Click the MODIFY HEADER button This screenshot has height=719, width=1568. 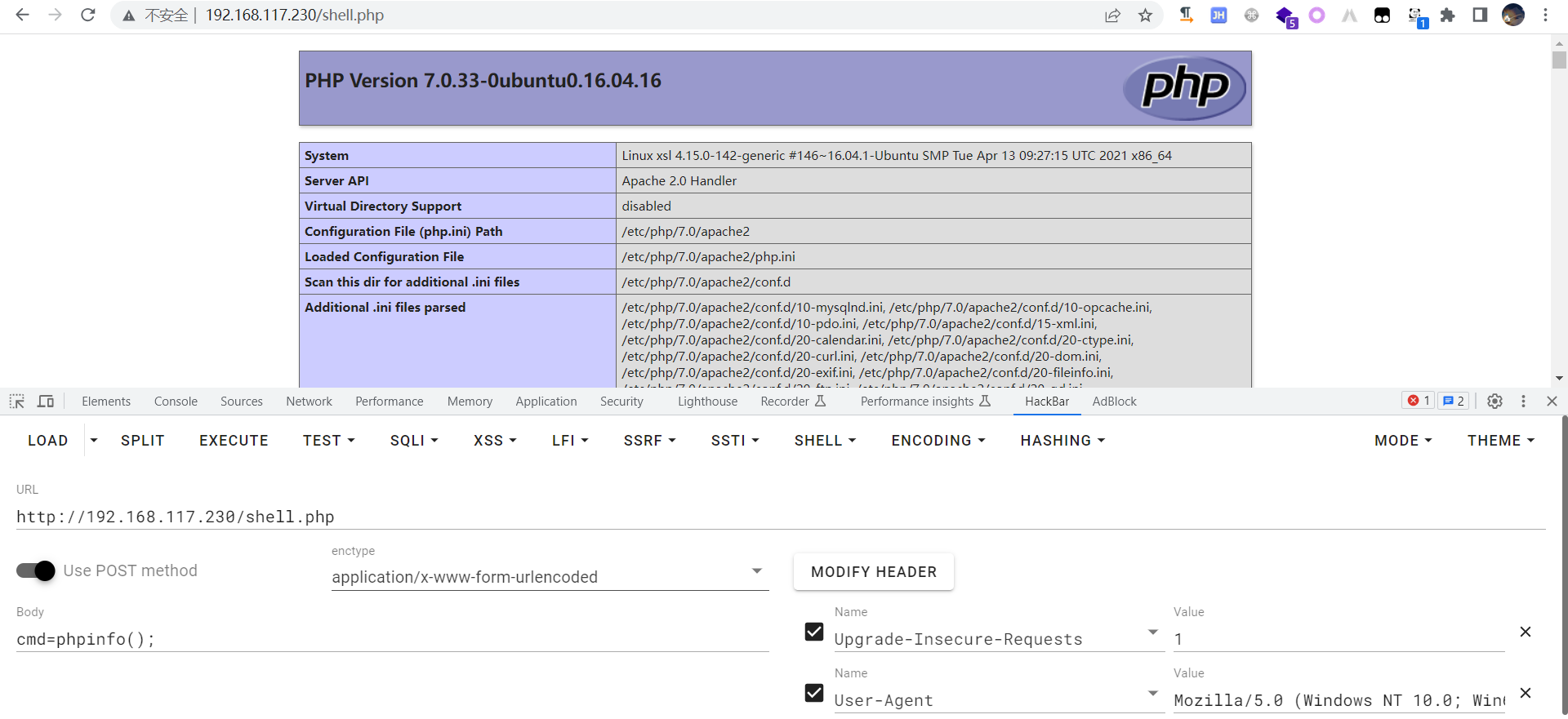click(873, 572)
